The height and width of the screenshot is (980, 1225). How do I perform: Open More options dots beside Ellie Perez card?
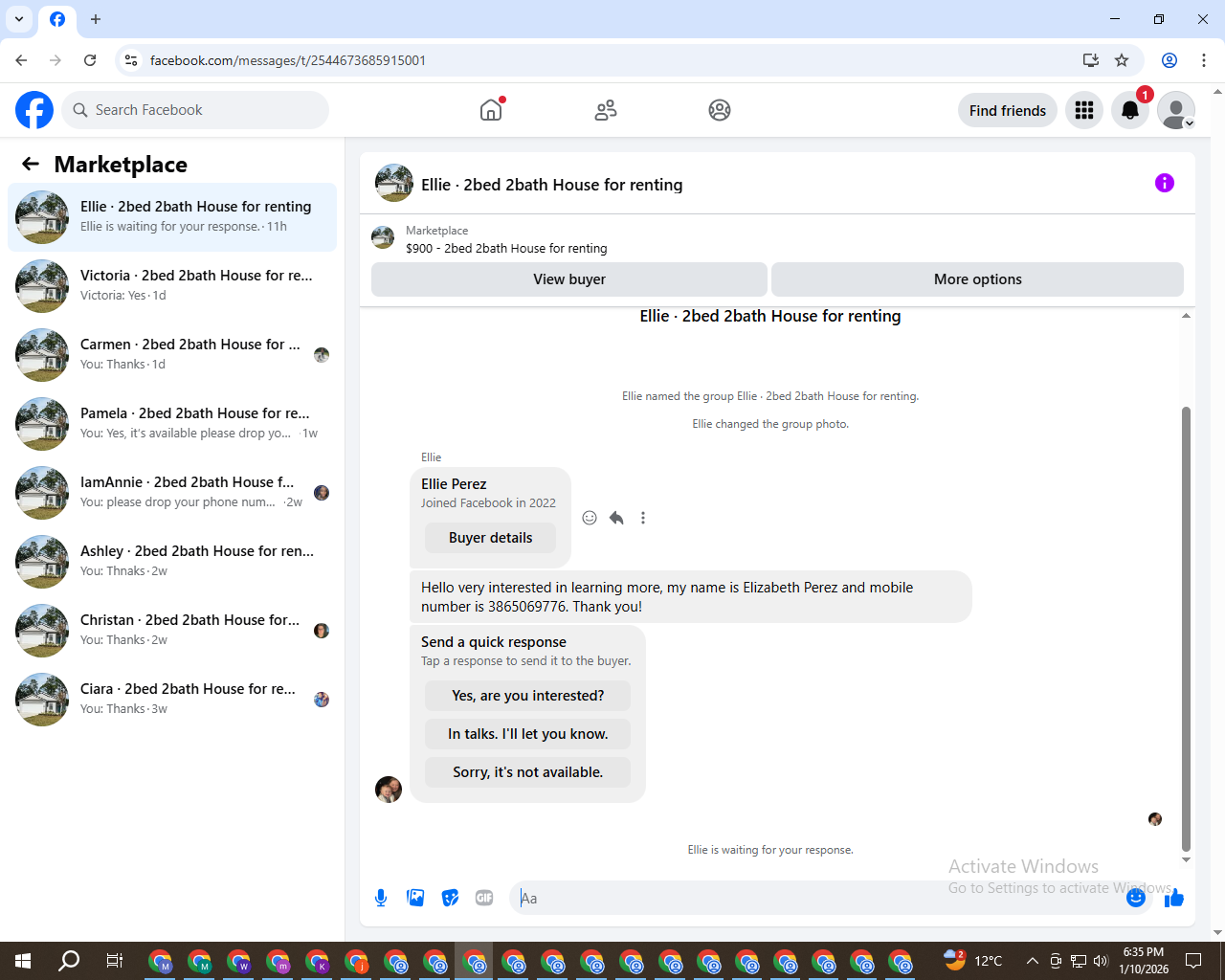click(x=643, y=518)
